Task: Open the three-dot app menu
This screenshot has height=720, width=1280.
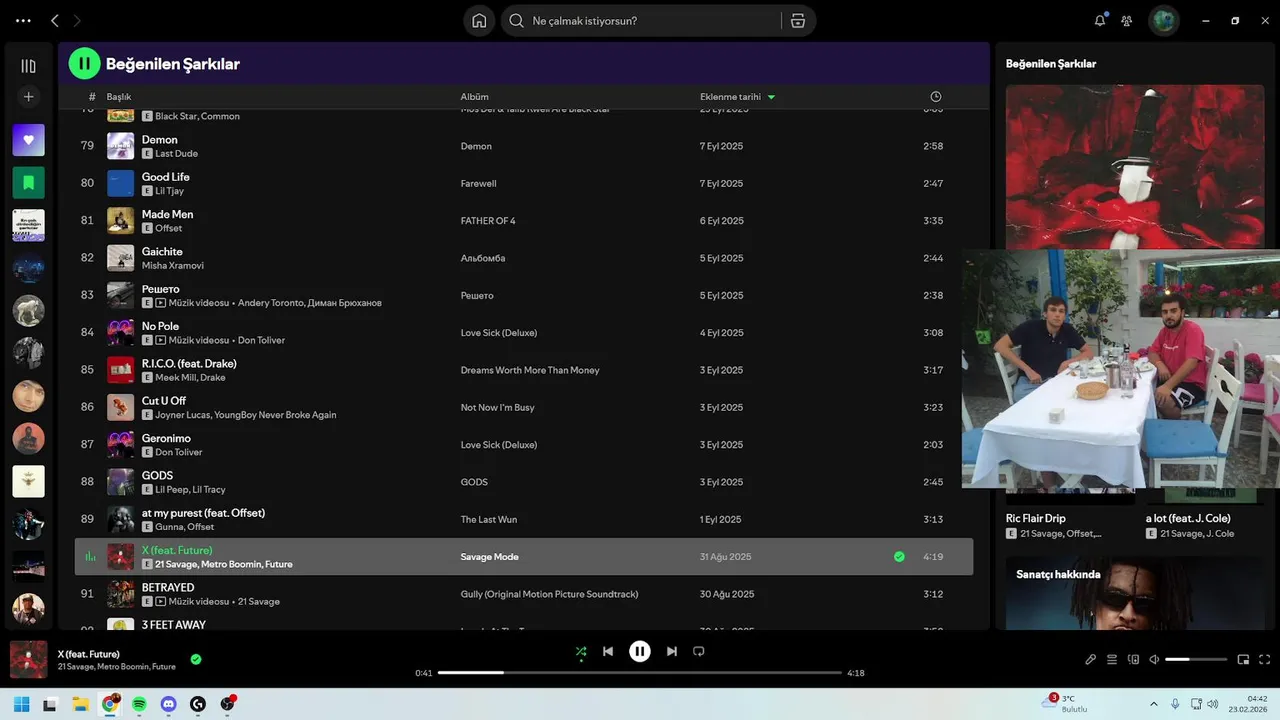Action: click(23, 20)
